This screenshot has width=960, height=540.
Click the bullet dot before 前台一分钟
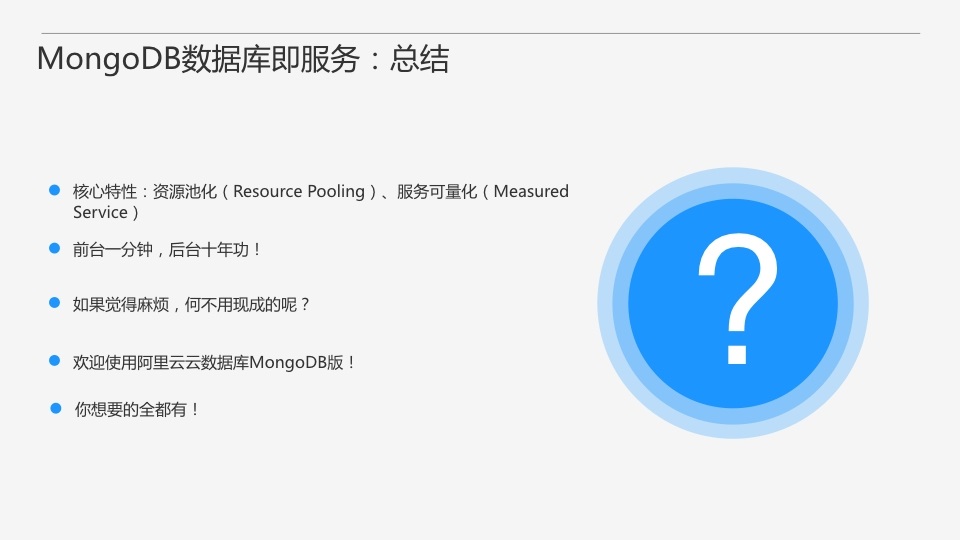point(54,248)
